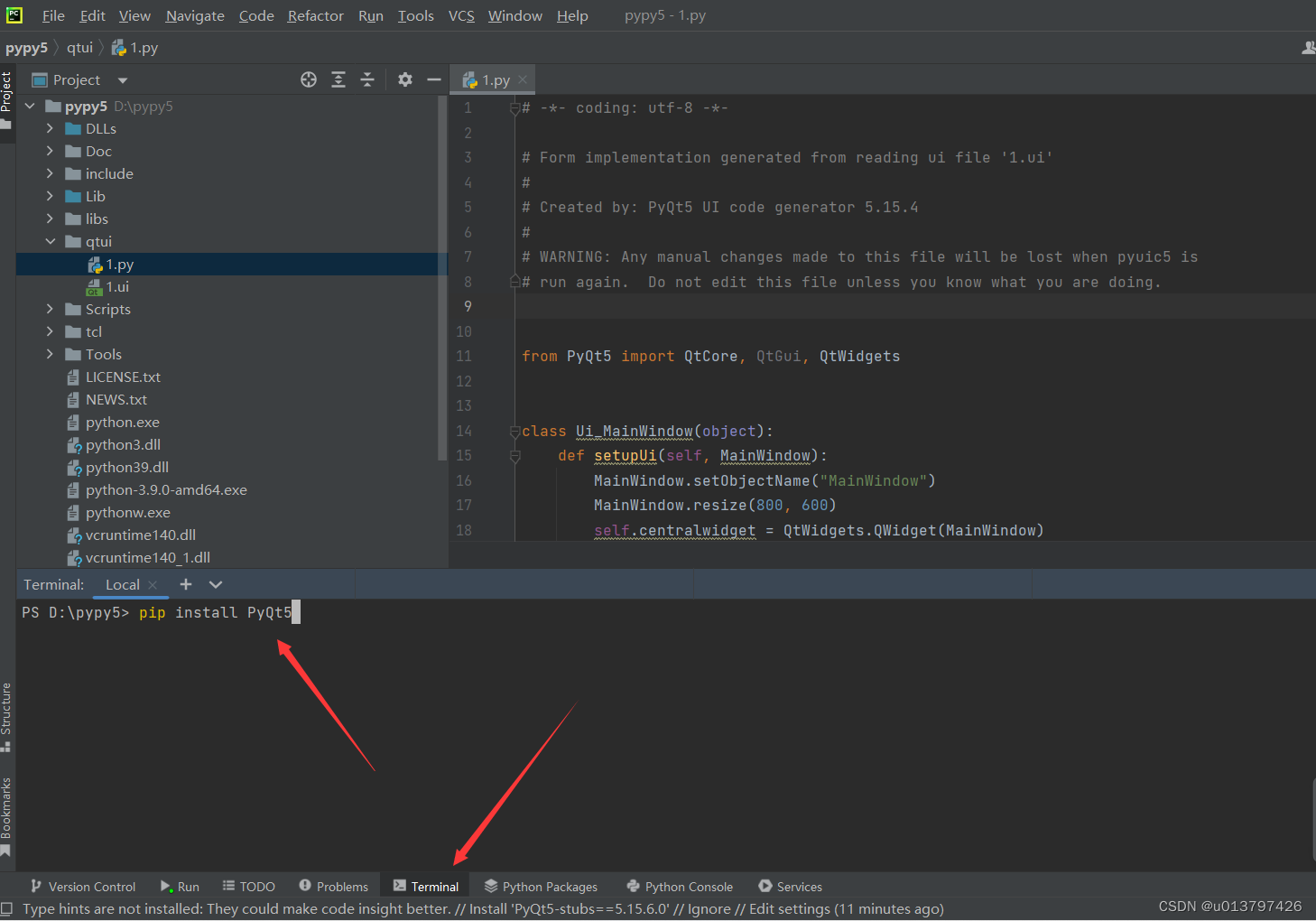Select vcruntime140.dll in project tree

231,535
